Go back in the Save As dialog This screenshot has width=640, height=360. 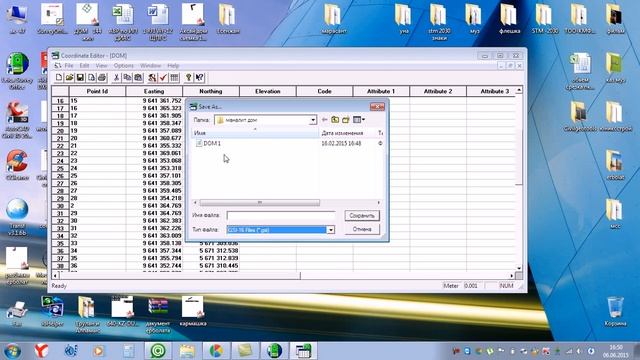324,120
